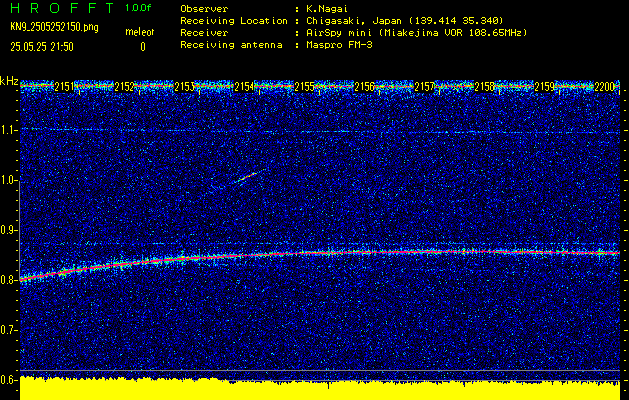Click the receiving location Chigasaki, Japan text

[405, 20]
